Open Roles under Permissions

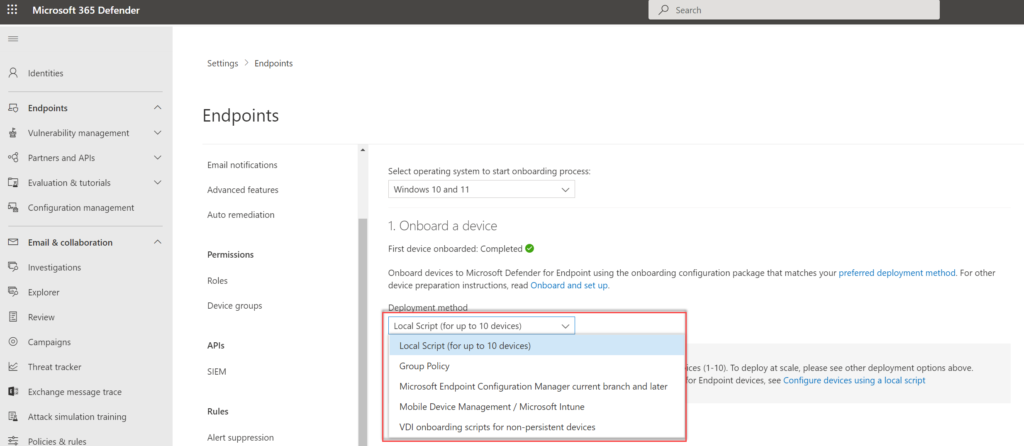pyautogui.click(x=217, y=281)
